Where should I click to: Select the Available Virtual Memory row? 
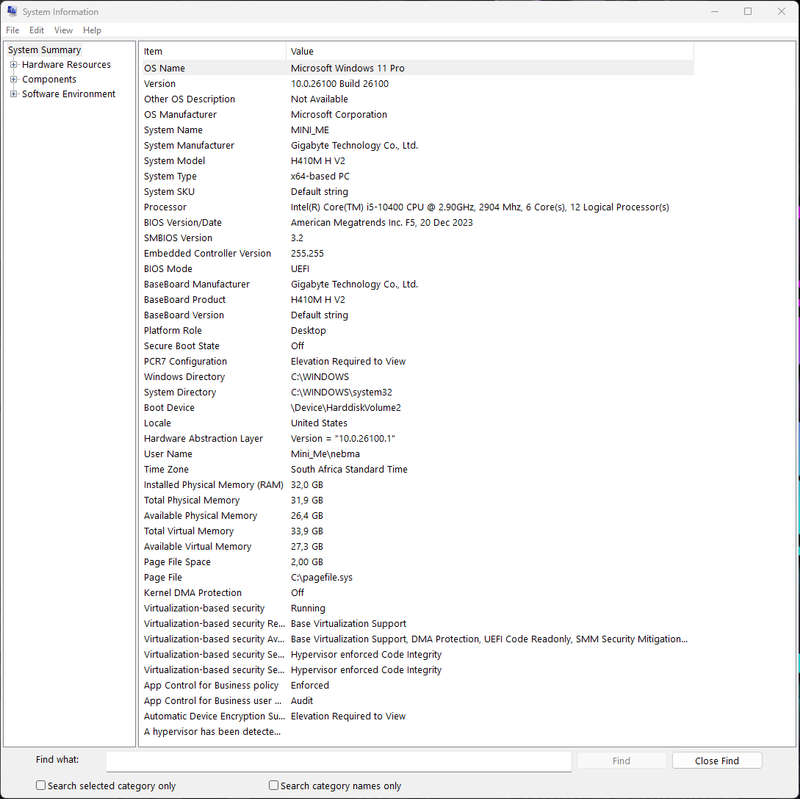coord(417,546)
